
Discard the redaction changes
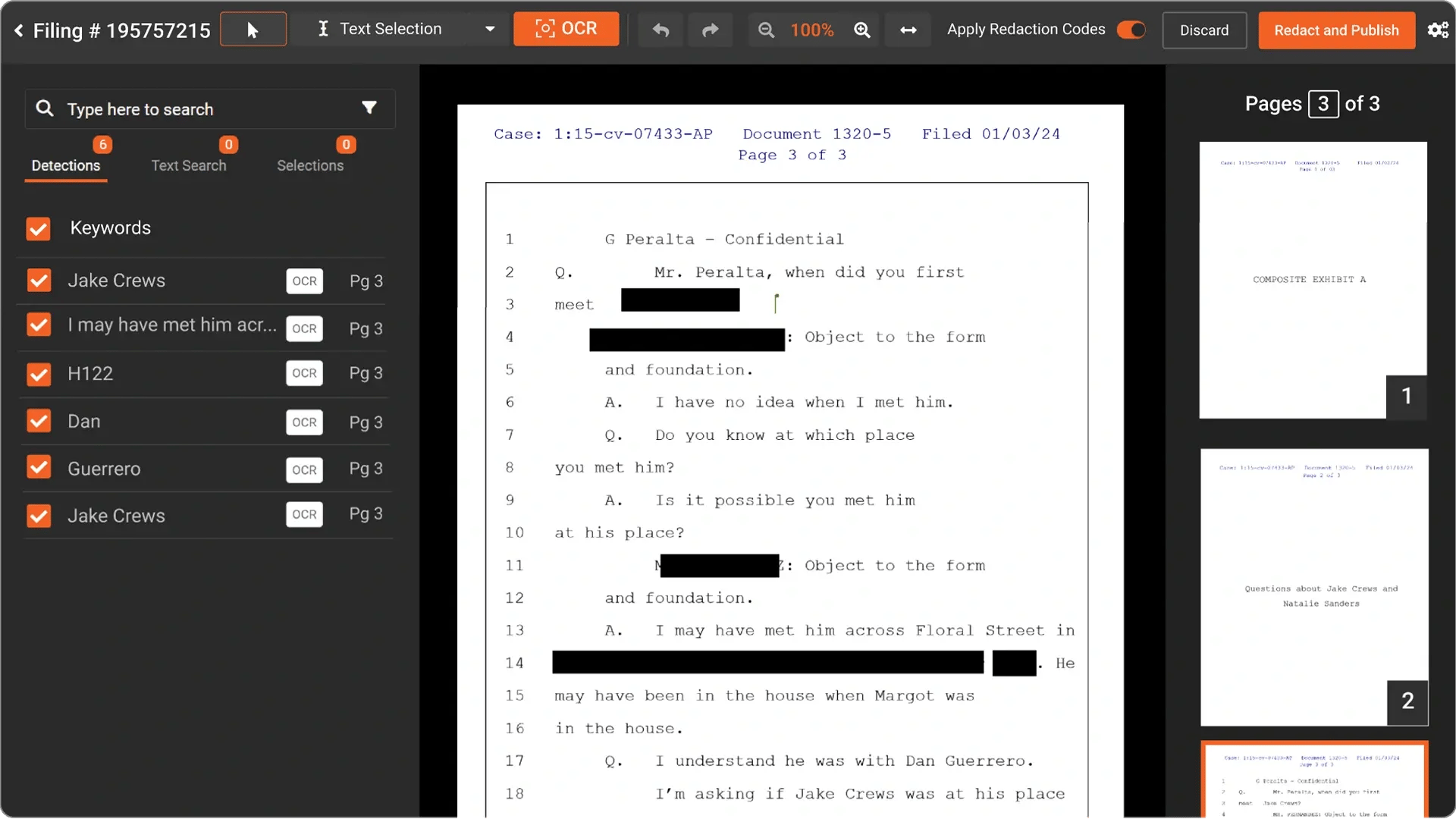click(1204, 30)
